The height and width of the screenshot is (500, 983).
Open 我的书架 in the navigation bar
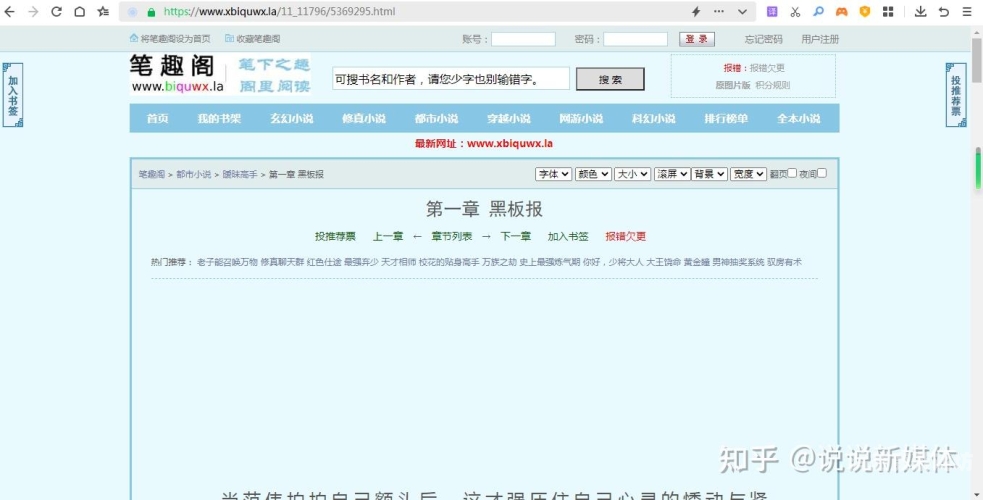pyautogui.click(x=219, y=118)
